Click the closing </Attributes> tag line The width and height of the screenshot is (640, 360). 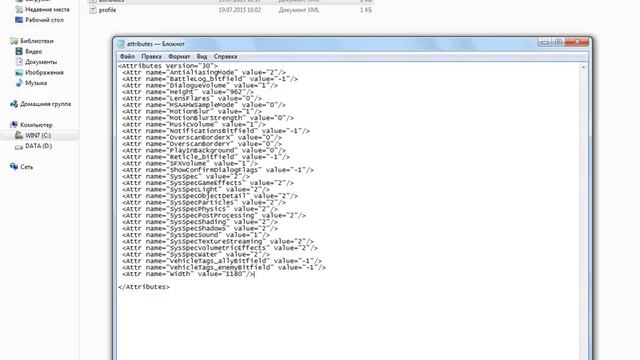tap(144, 287)
